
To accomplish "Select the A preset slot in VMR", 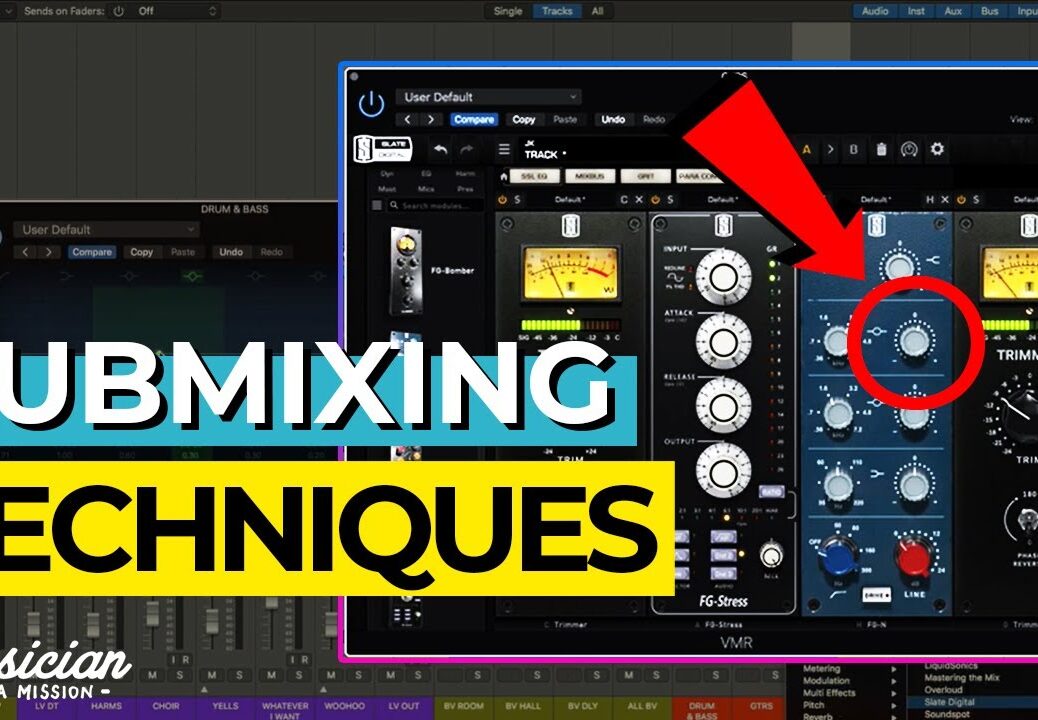I will tap(806, 150).
